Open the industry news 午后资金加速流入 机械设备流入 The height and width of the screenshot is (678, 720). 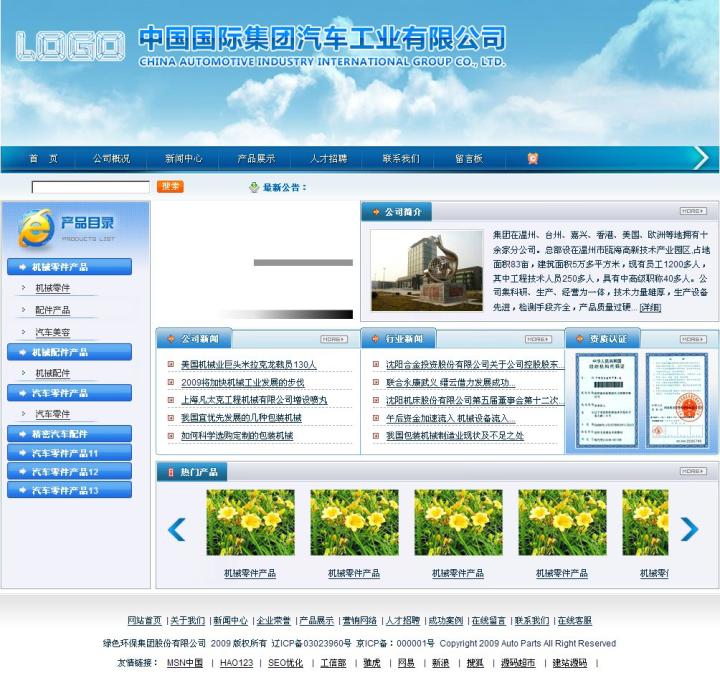pyautogui.click(x=450, y=418)
